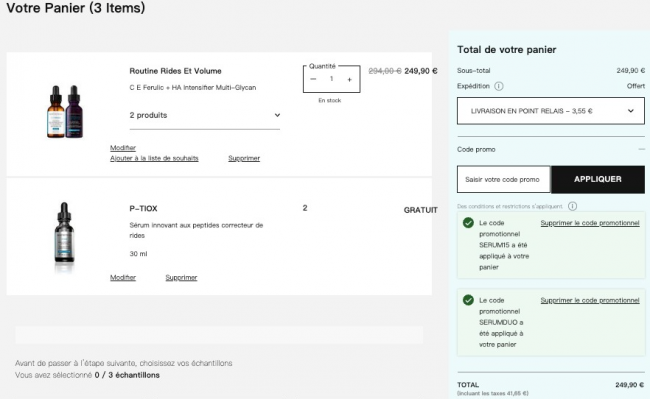This screenshot has height=399, width=650.
Task: Open the two-serum routine product thumbnail
Action: point(65,111)
